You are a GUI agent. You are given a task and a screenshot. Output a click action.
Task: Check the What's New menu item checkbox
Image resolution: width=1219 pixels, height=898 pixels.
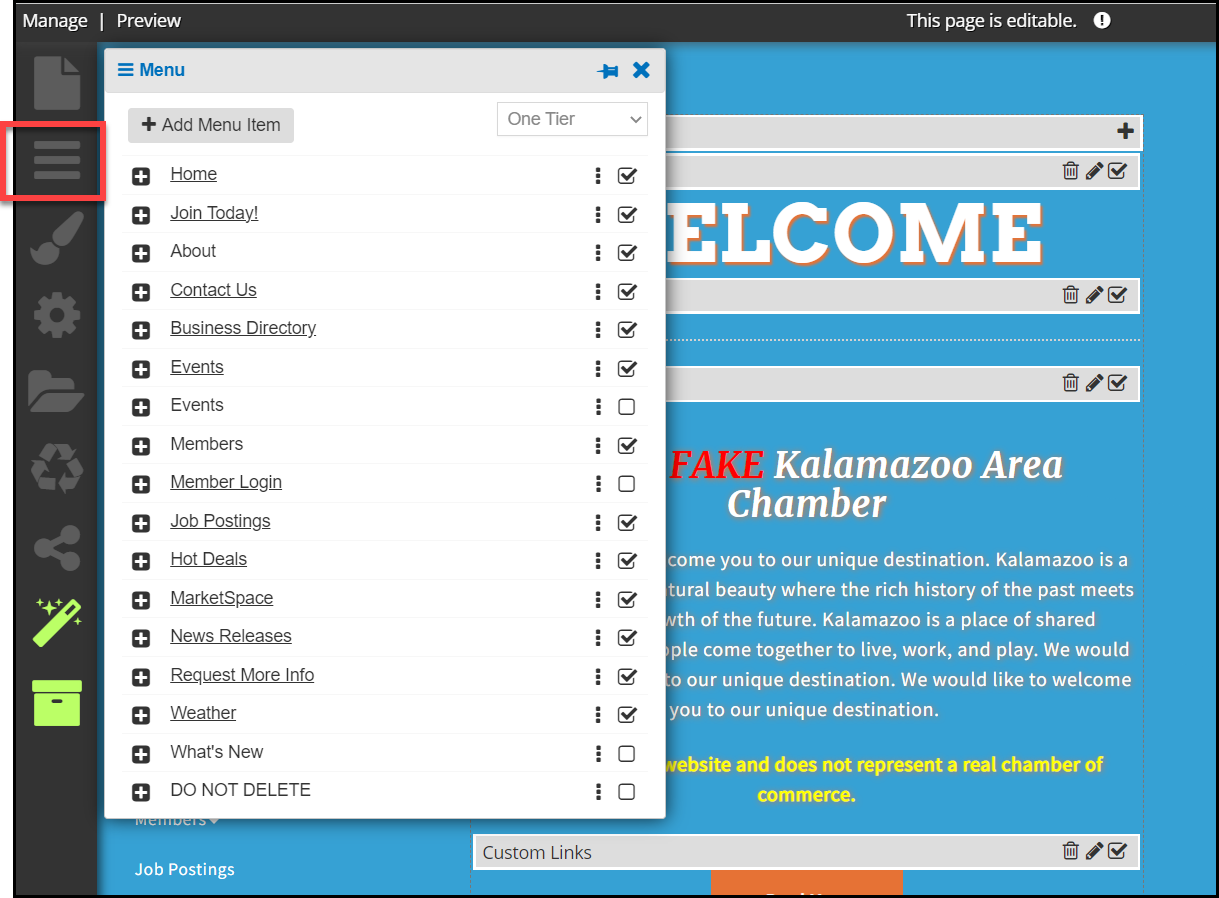627,754
